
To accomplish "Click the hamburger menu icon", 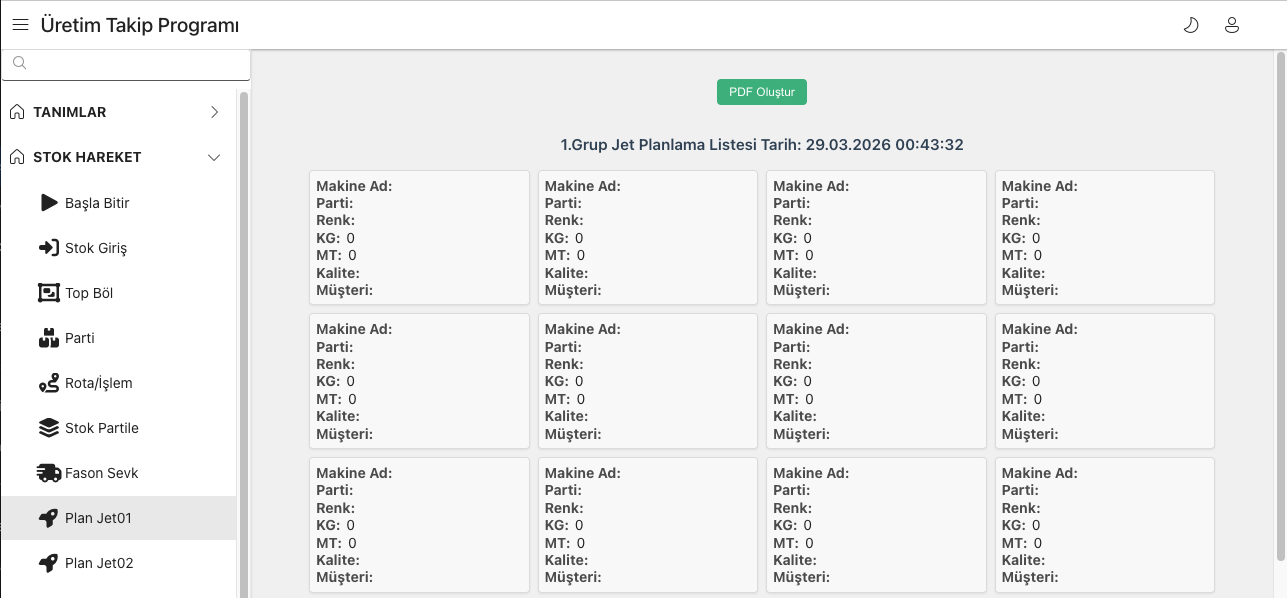I will [x=20, y=25].
